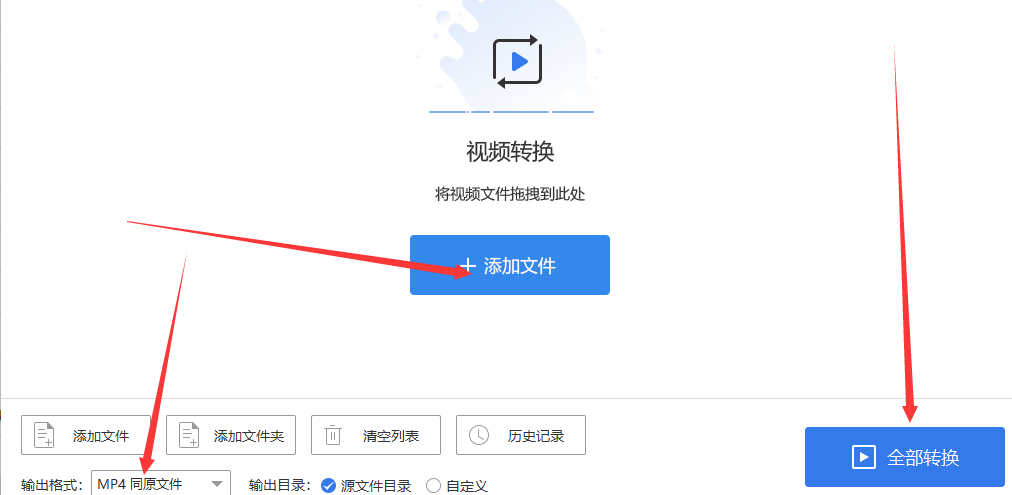Open 添加文件夹 to add a folder
1012x495 pixels.
point(231,435)
